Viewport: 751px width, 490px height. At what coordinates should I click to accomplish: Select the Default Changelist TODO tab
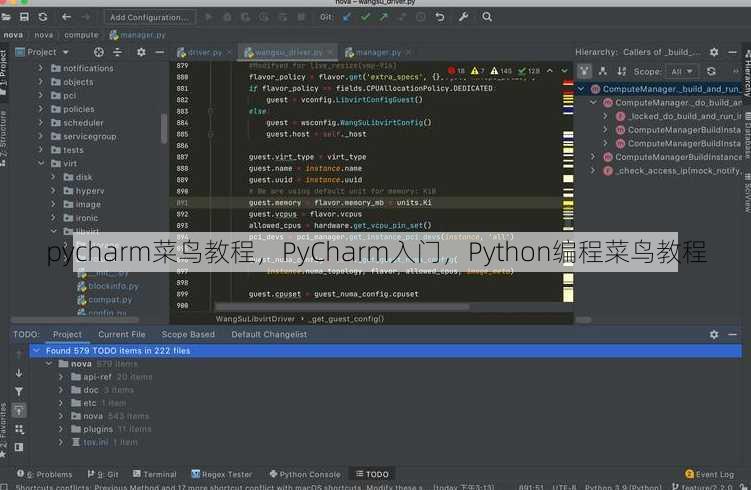tap(269, 334)
